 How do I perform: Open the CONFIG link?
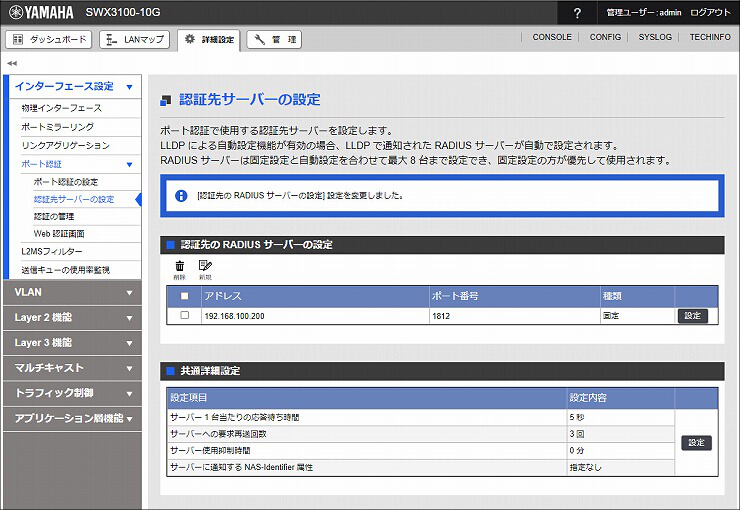point(605,37)
